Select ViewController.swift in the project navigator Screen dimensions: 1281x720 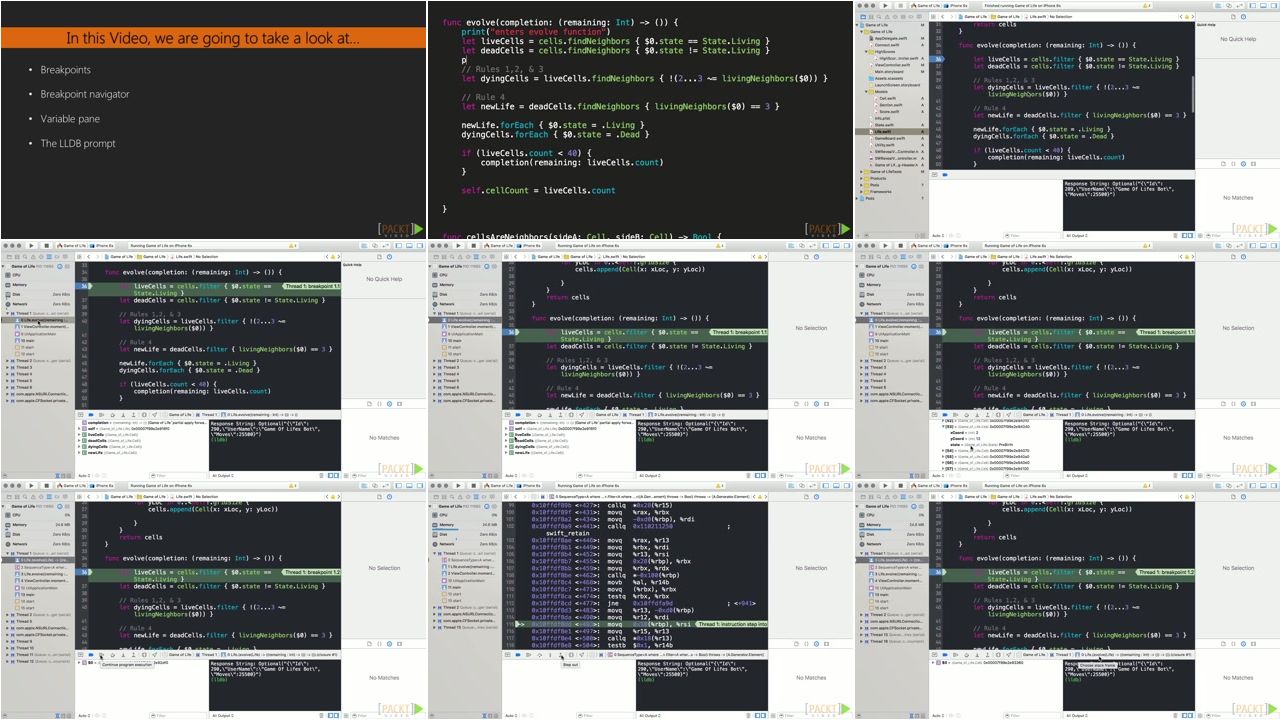tap(893, 65)
